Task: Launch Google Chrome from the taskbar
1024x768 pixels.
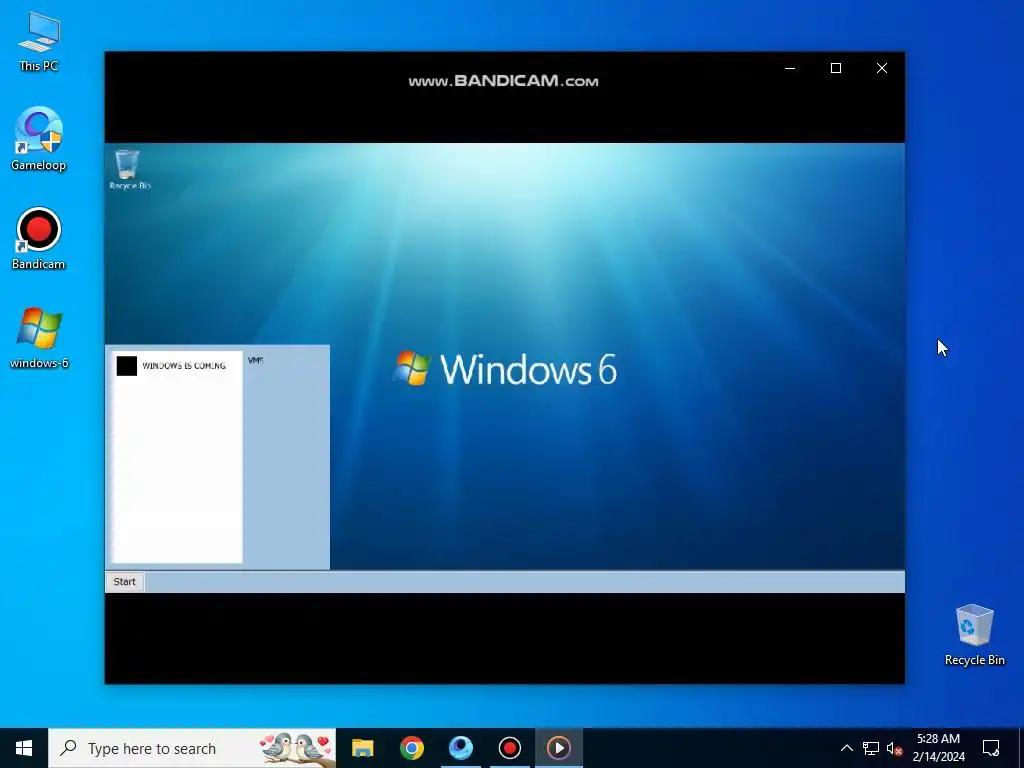Action: [411, 748]
